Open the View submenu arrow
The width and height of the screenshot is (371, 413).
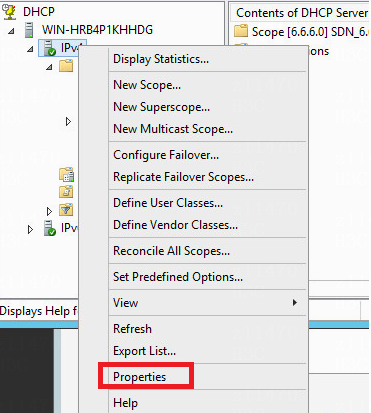(295, 303)
